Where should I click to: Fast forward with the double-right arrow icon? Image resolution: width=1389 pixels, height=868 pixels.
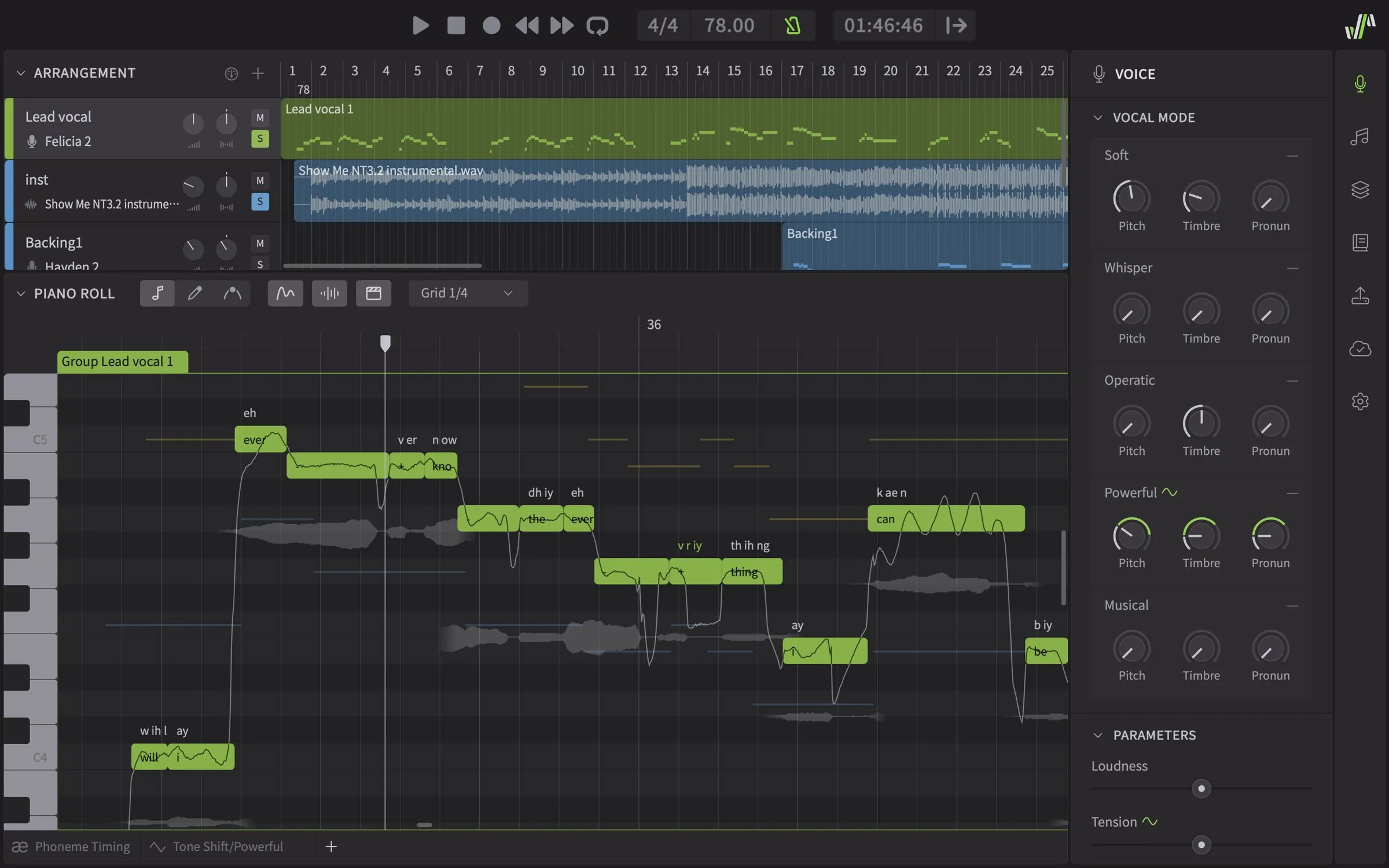coord(561,25)
